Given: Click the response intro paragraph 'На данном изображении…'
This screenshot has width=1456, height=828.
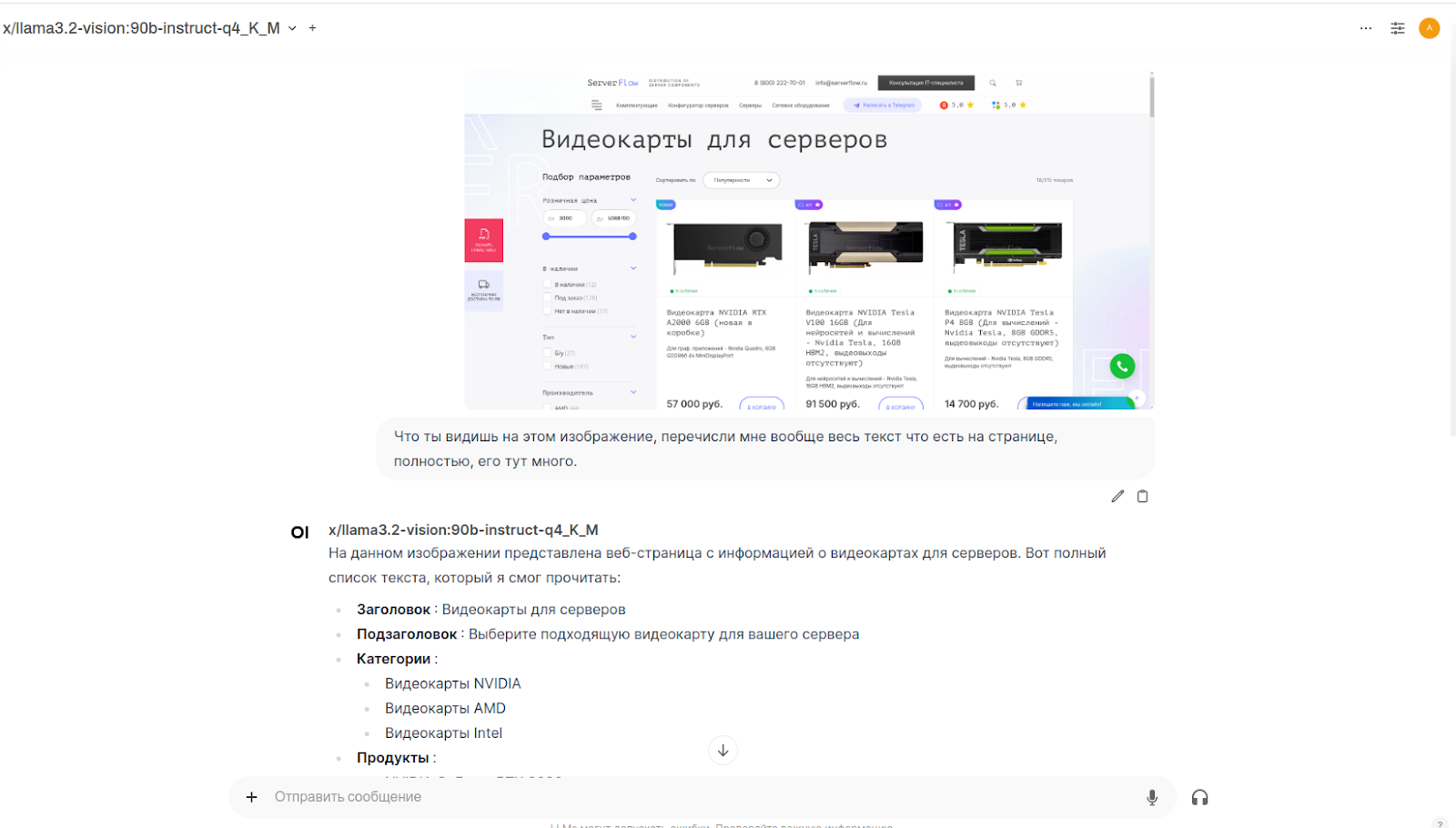Looking at the screenshot, I should (x=717, y=565).
